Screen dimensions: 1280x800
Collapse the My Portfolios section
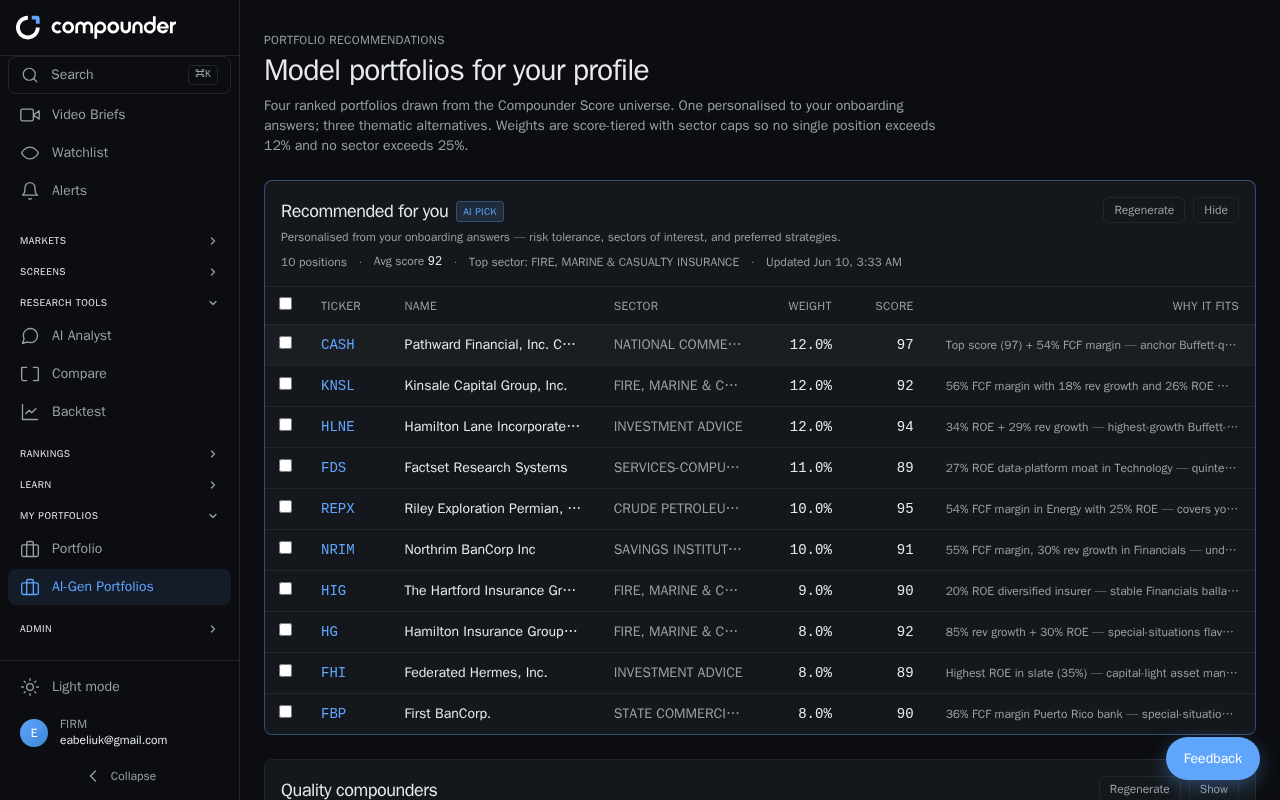[x=119, y=516]
